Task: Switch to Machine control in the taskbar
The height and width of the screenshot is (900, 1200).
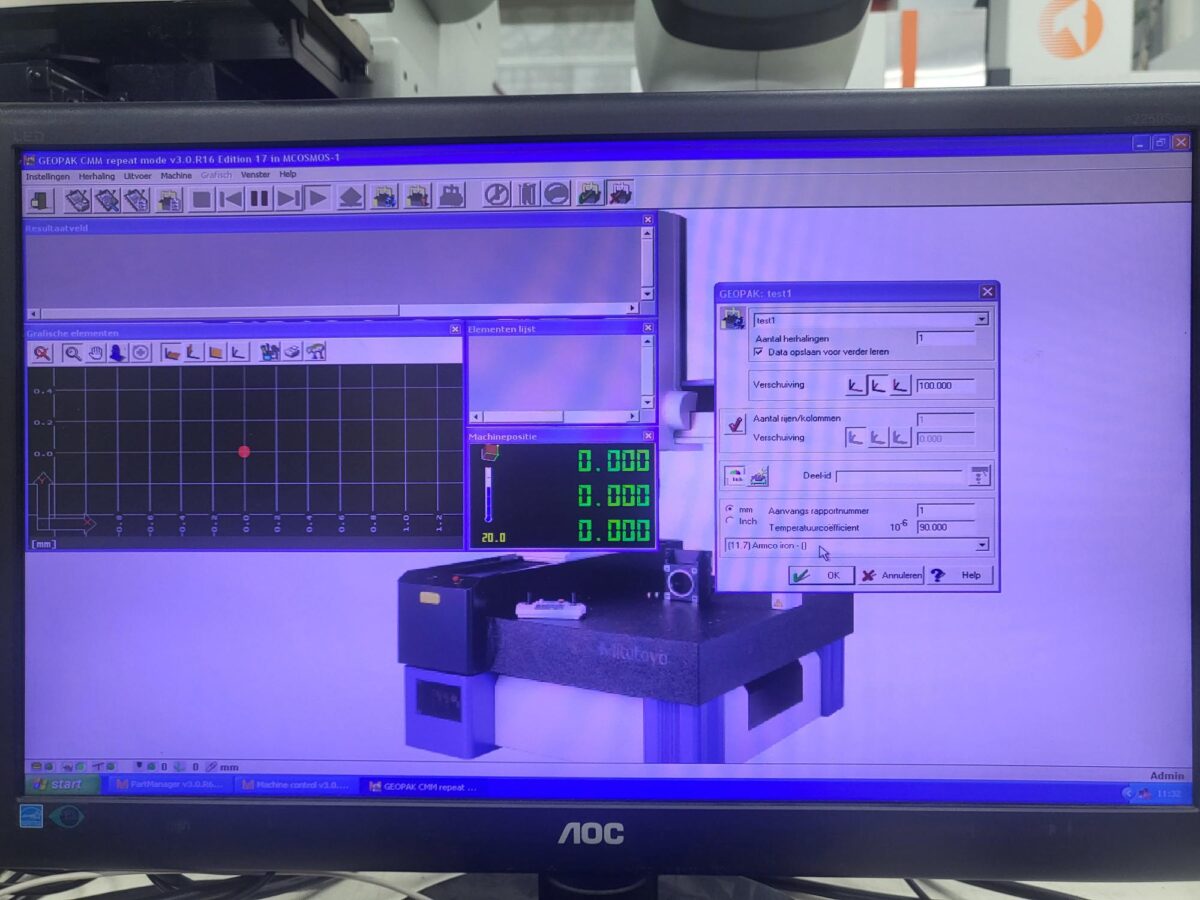Action: 295,786
